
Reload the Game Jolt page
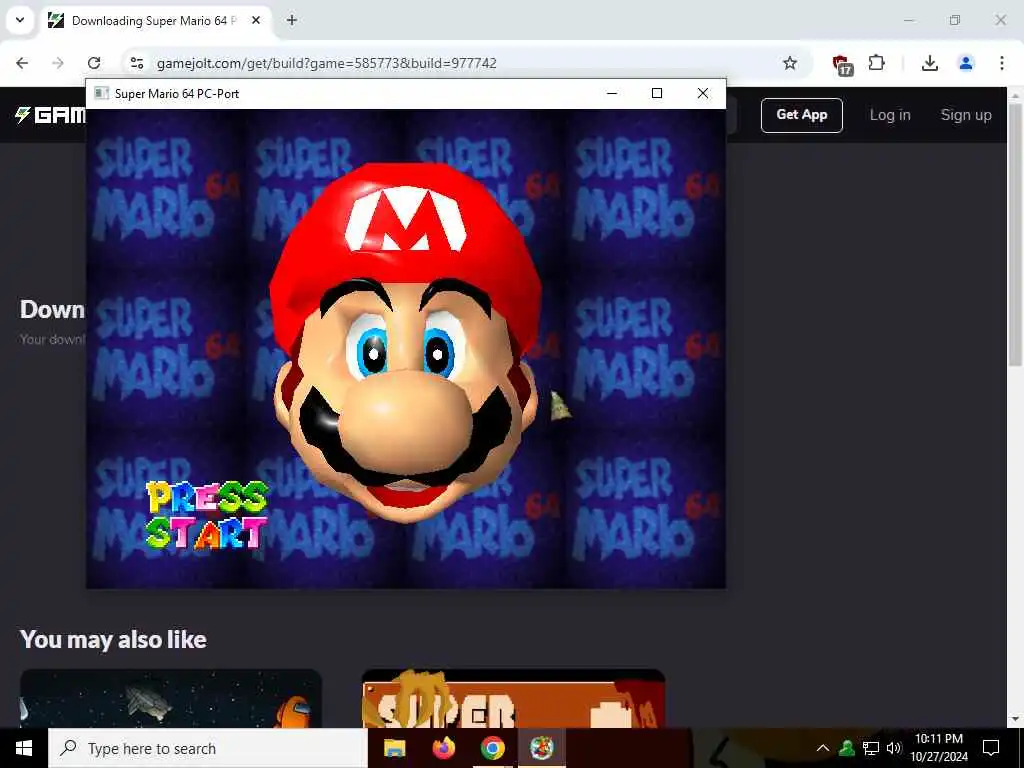tap(94, 63)
